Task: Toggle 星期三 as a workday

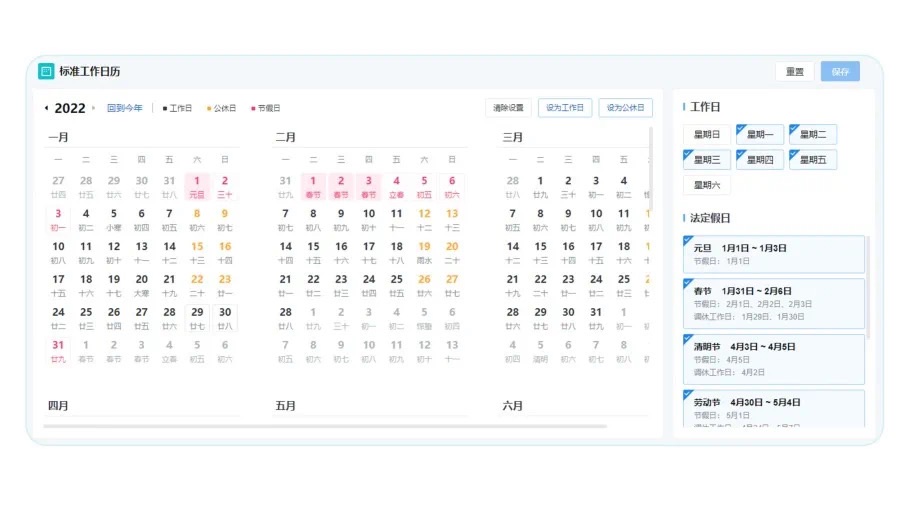Action: tap(707, 159)
